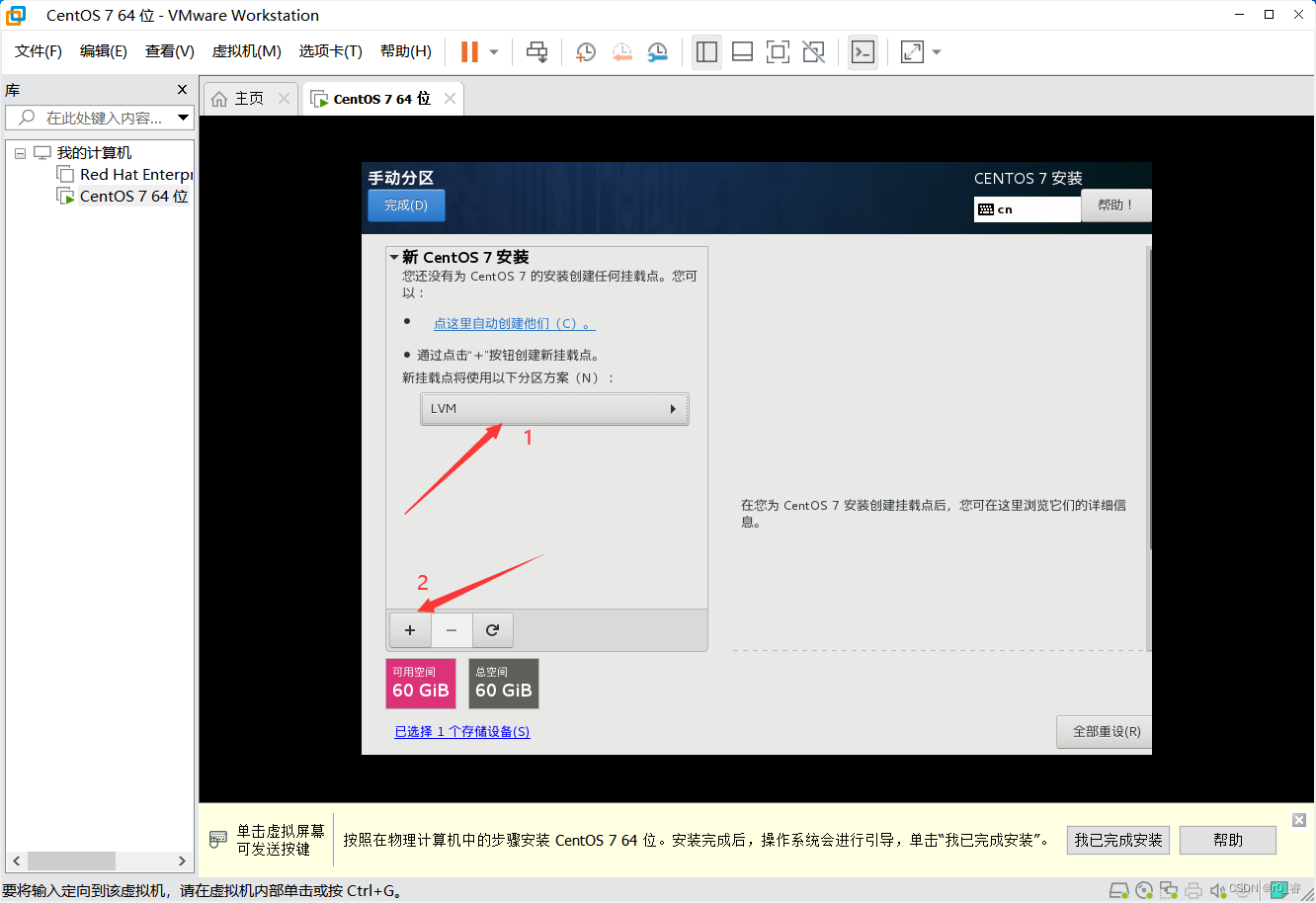Viewport: 1316px width, 903px height.
Task: Collapse the 新 CentOS 7 安装 section
Action: 394,258
